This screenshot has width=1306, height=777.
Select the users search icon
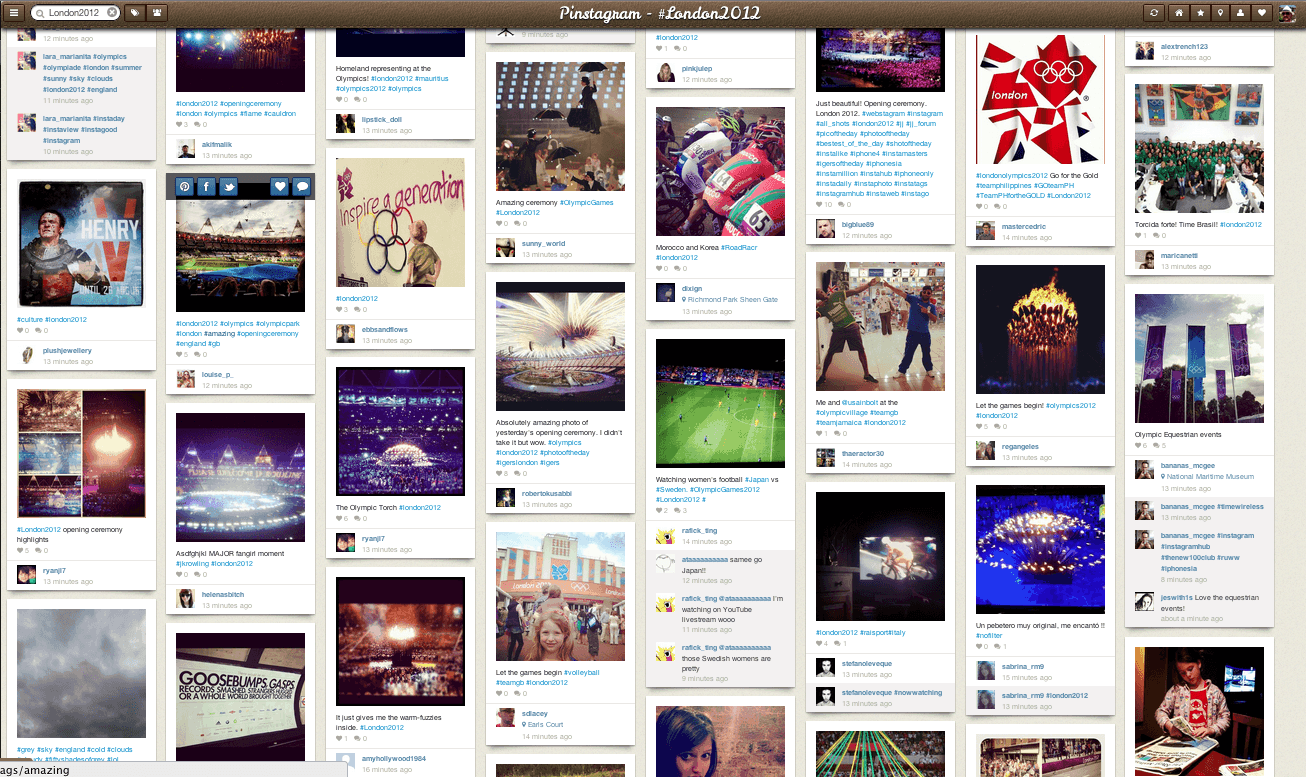tap(158, 13)
